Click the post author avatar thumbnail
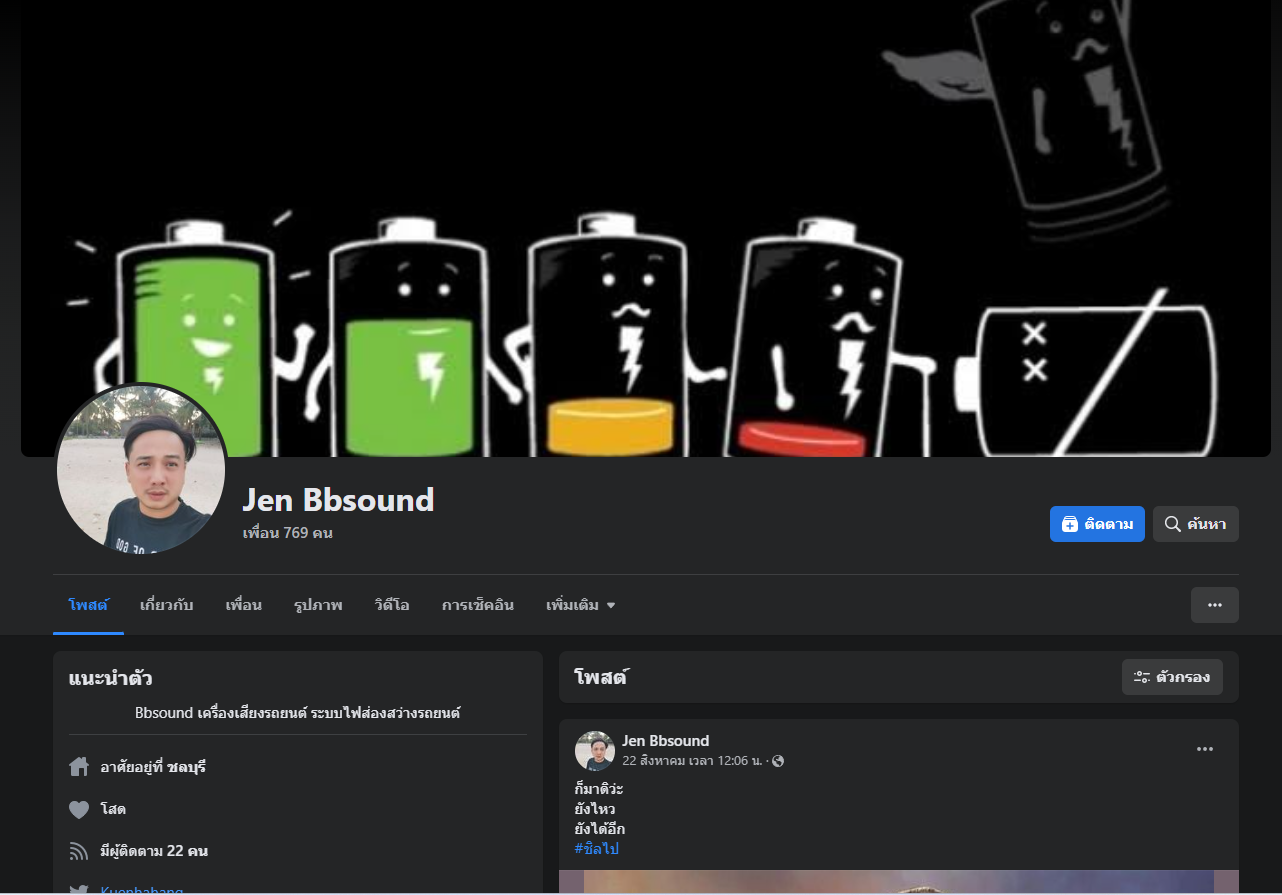 594,751
